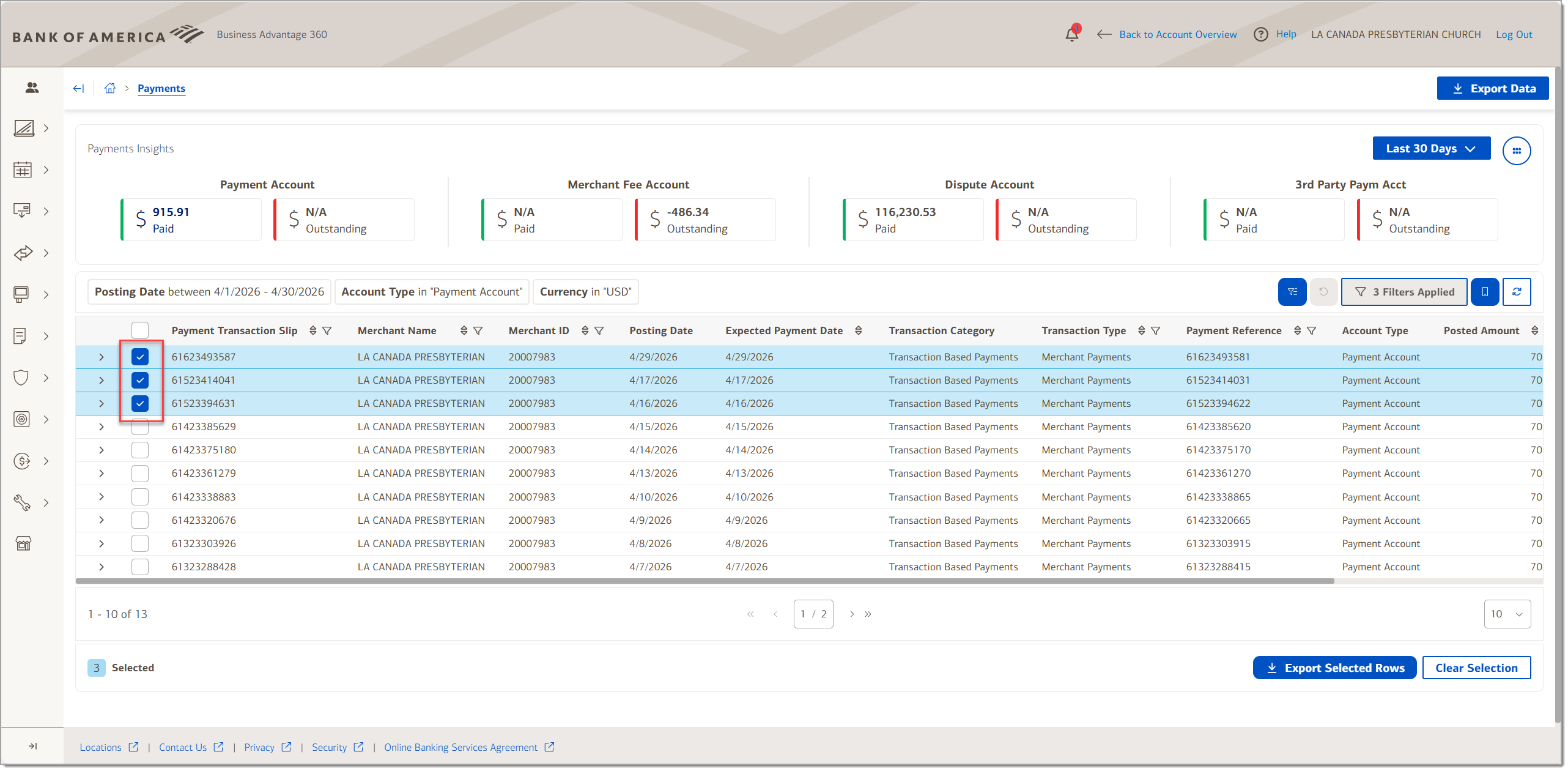Filter the Payment Transaction Slip column
Viewport: 1568px width, 771px height.
point(327,330)
